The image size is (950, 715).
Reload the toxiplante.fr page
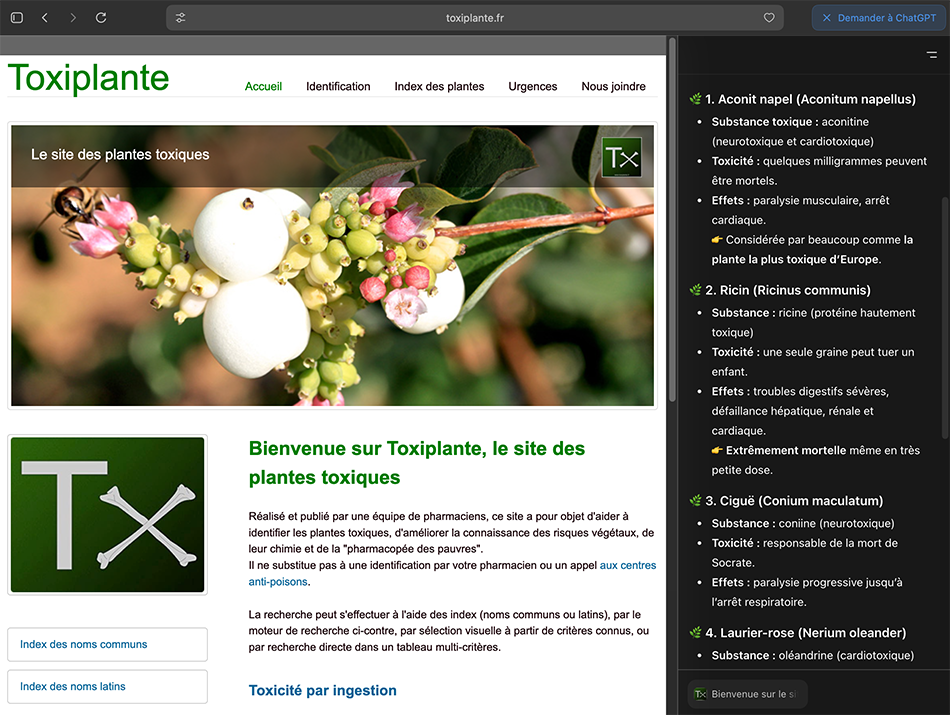(101, 18)
